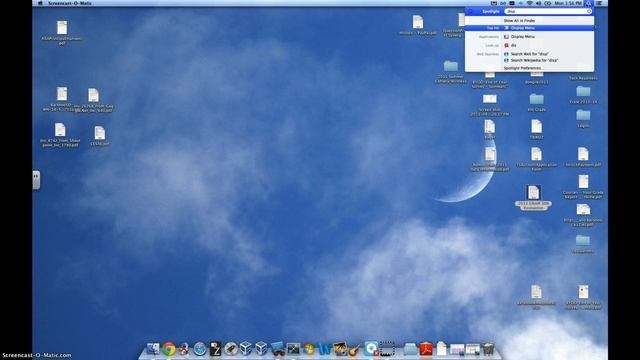Click the Spotlight magnifier in menu bar
The width and height of the screenshot is (640, 360).
(x=588, y=3)
